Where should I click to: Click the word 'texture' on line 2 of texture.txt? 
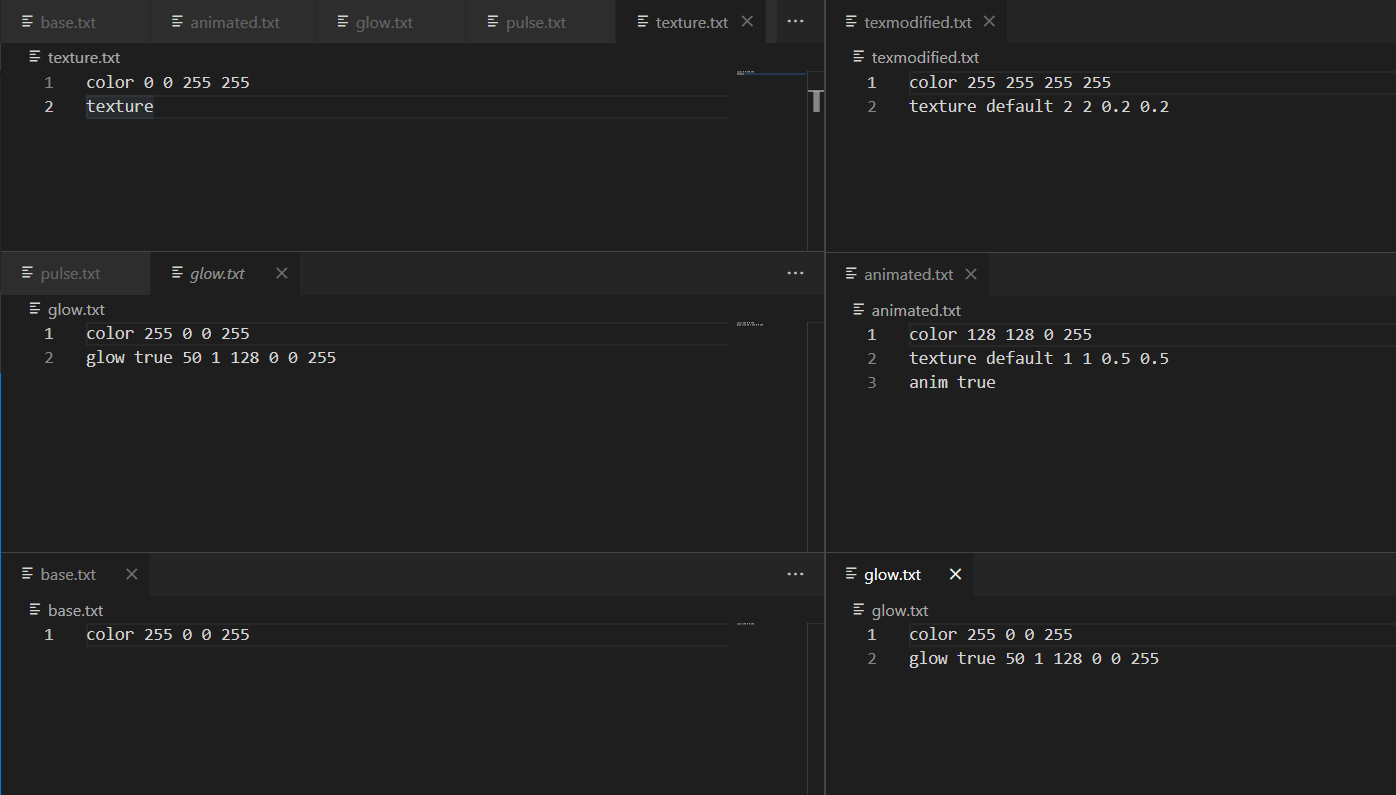click(119, 106)
